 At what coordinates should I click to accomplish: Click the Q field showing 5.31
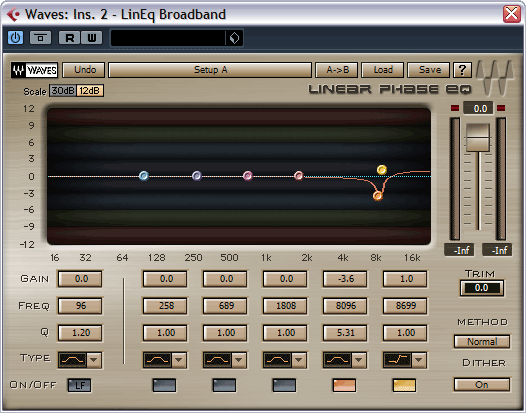[x=345, y=333]
